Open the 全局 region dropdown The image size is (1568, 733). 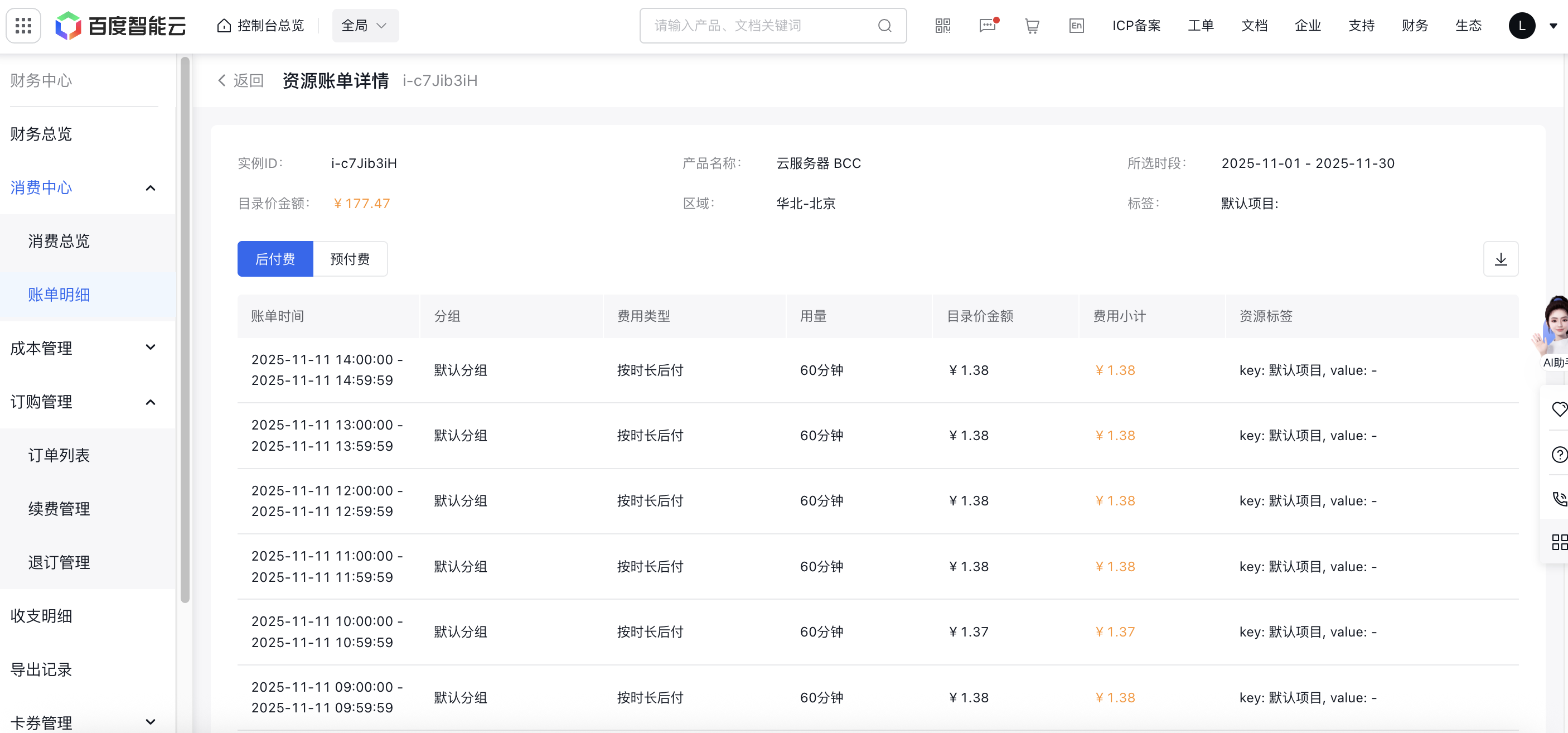pos(365,26)
